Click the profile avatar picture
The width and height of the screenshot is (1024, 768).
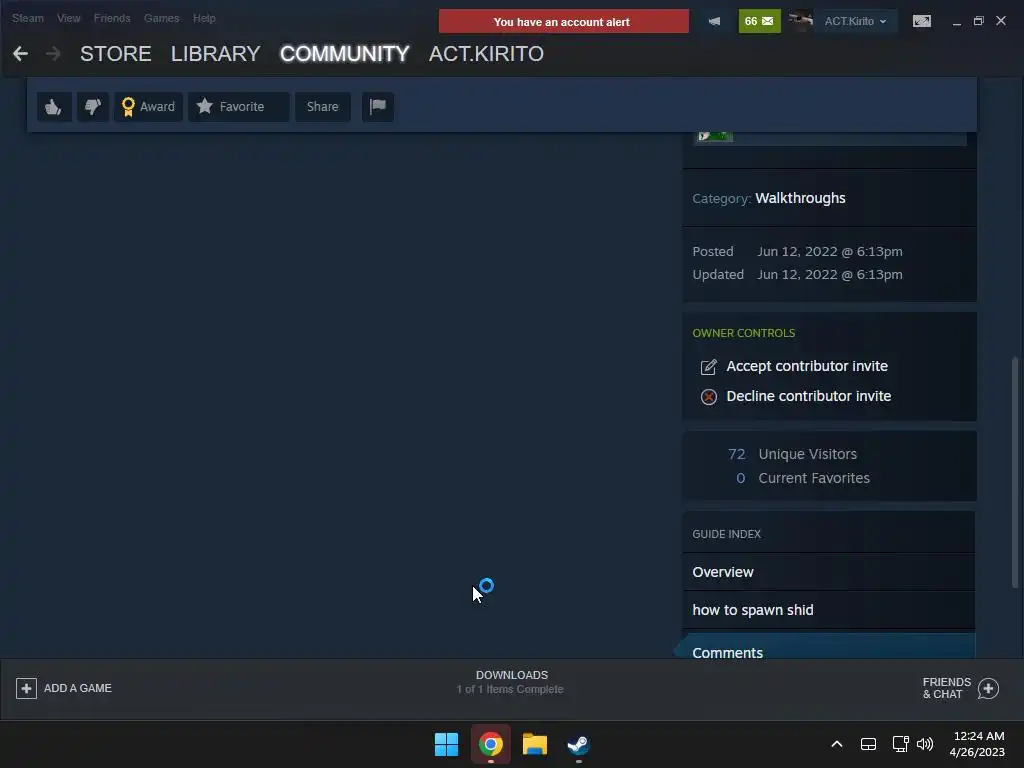800,21
